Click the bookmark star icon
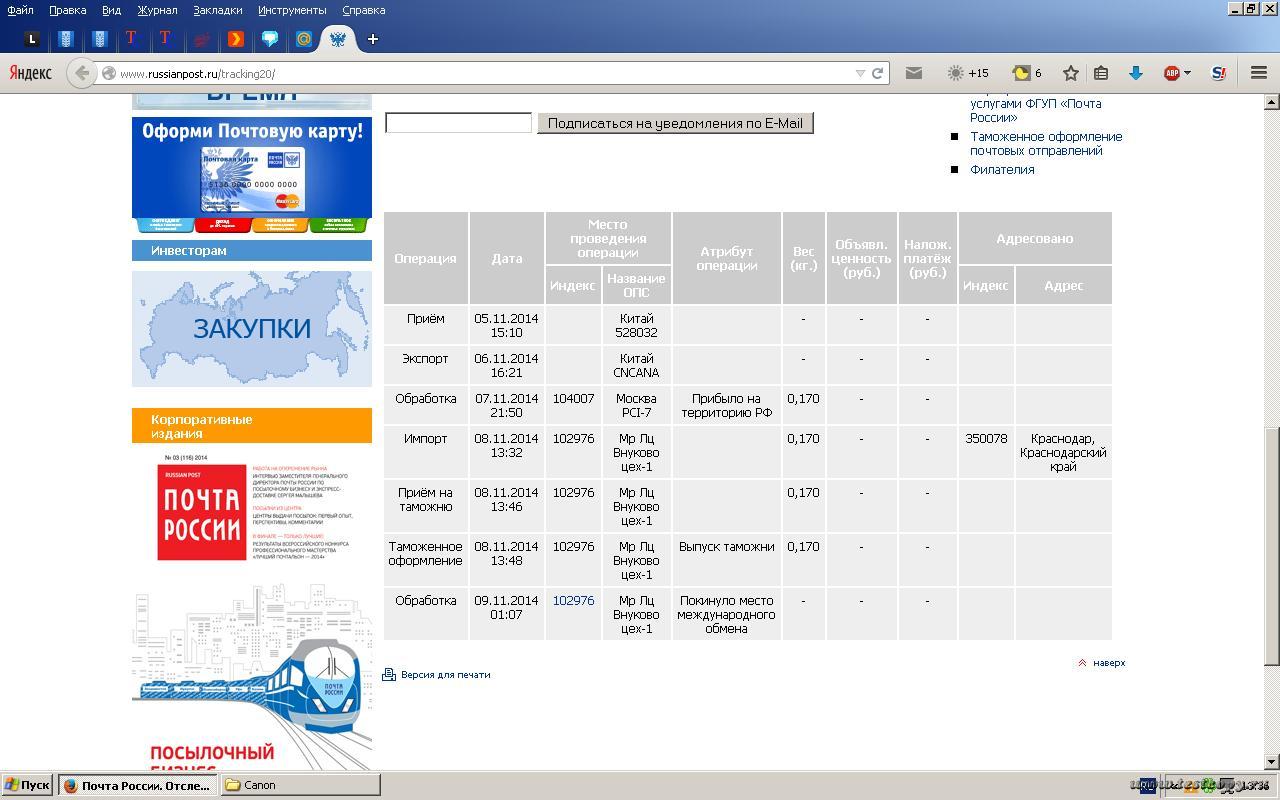The height and width of the screenshot is (800, 1280). pos(1071,73)
